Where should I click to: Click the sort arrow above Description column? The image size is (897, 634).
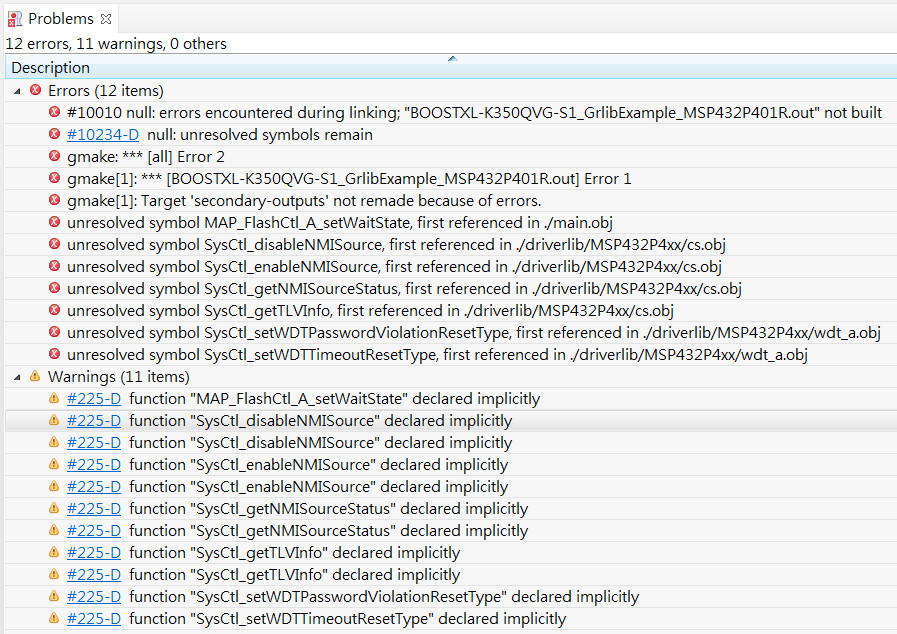pos(452,59)
